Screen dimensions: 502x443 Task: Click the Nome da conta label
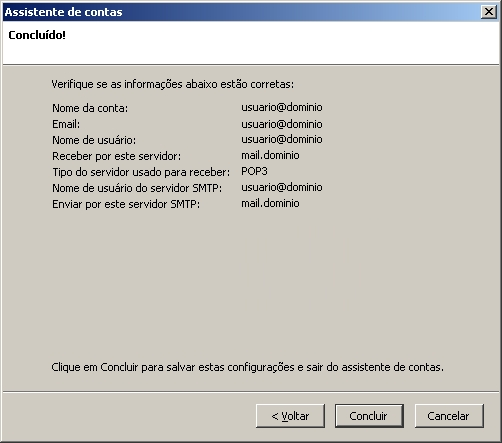[90, 108]
